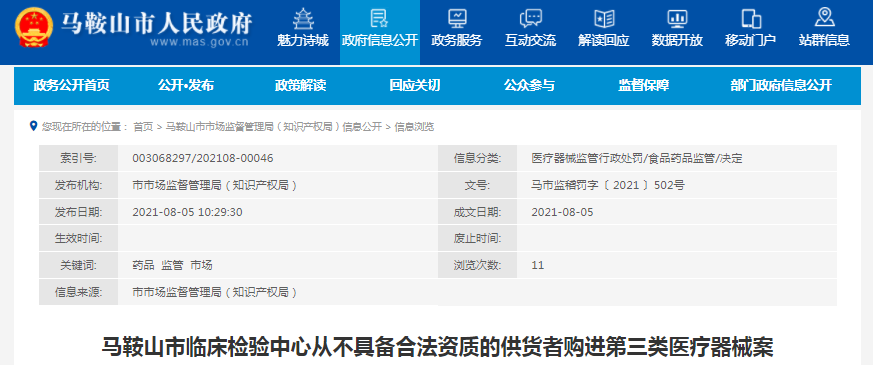
Task: Click the 索引号 label cell
Action: (x=79, y=159)
